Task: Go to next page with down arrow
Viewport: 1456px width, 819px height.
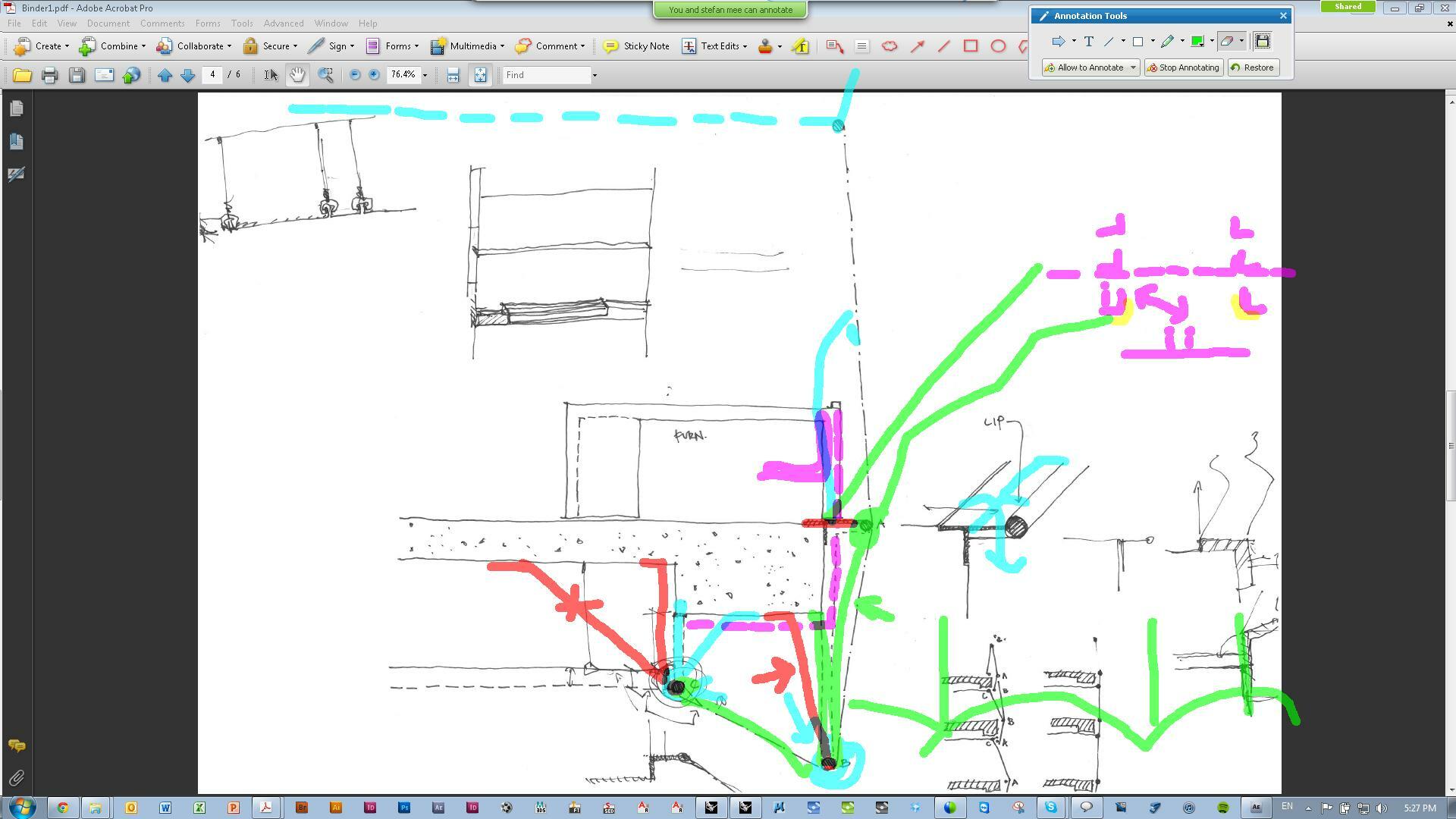Action: pyautogui.click(x=188, y=74)
